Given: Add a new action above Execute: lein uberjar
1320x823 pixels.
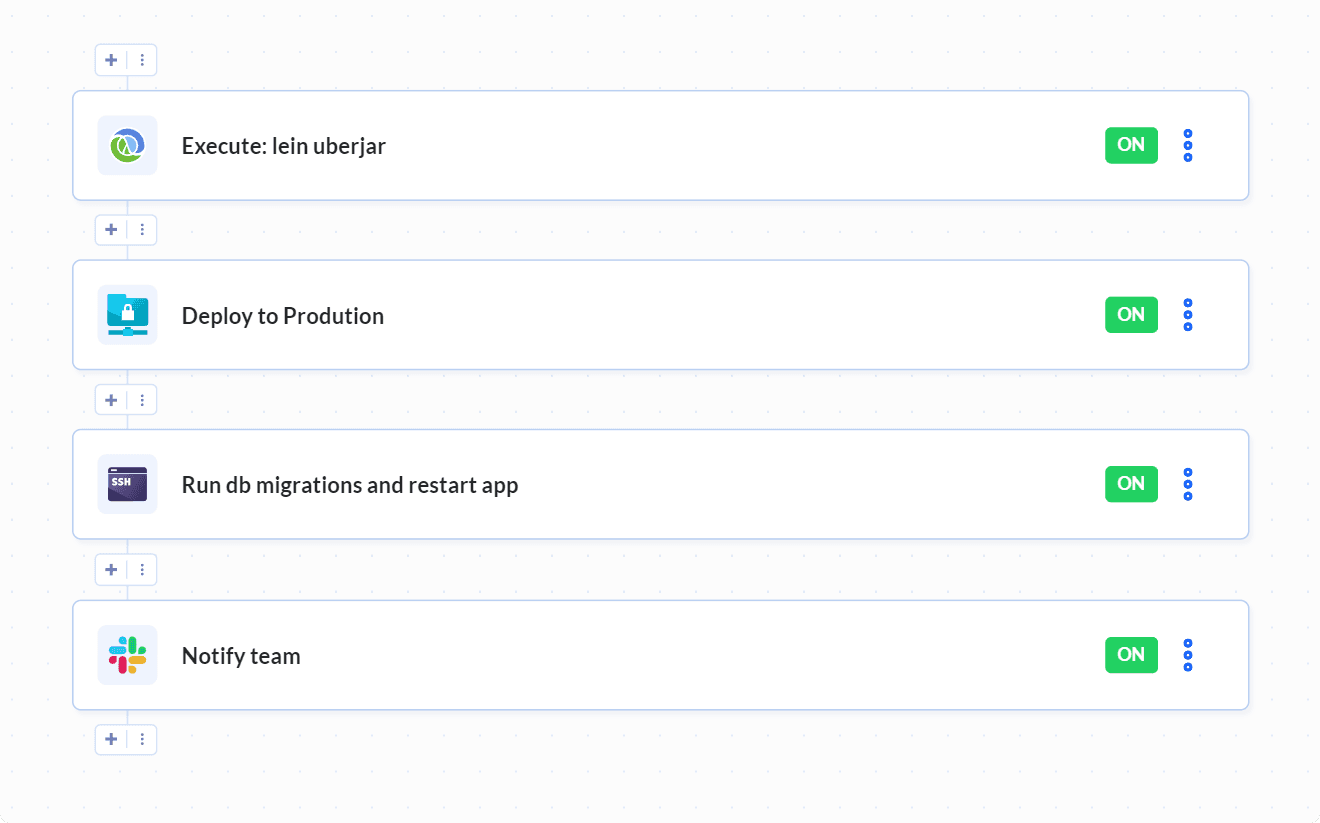Looking at the screenshot, I should pyautogui.click(x=111, y=60).
